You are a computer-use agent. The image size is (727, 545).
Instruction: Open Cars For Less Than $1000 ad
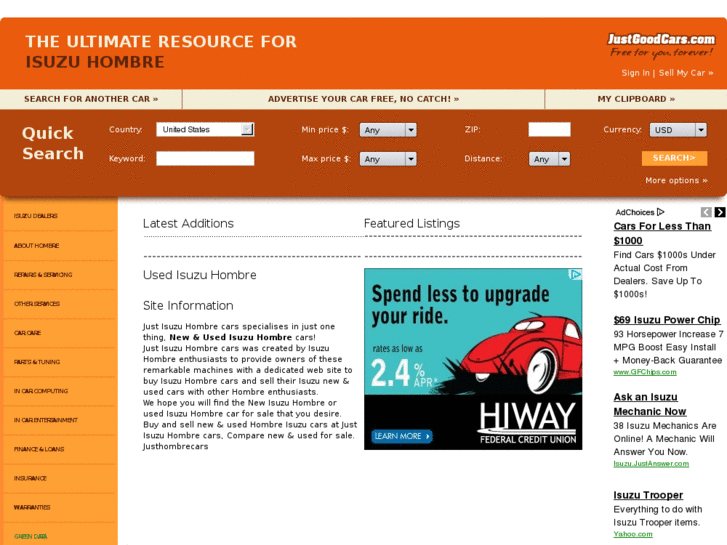tap(662, 233)
